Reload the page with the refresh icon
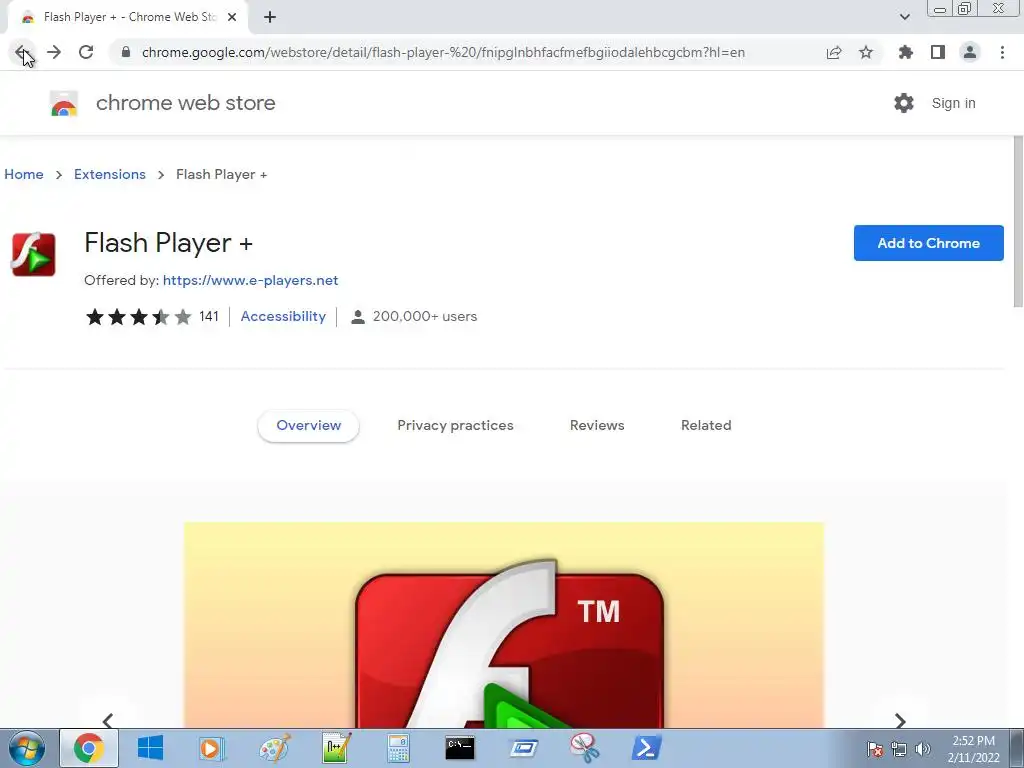 click(x=86, y=52)
